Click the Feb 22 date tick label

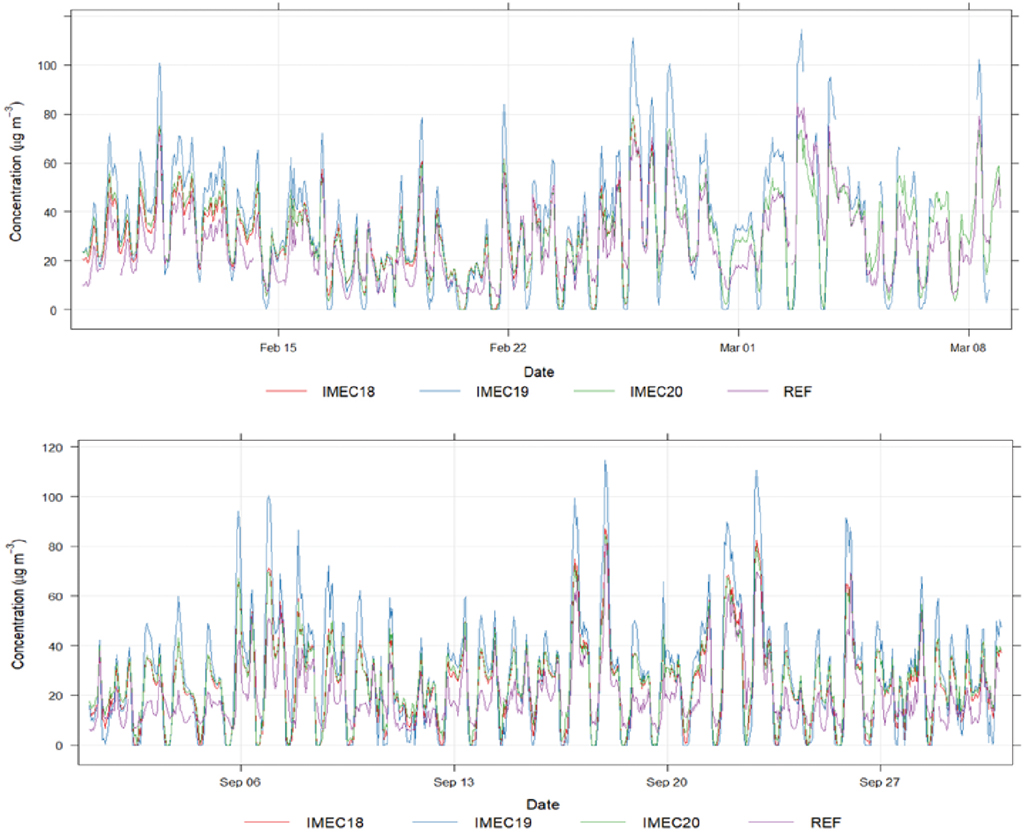pyautogui.click(x=508, y=347)
